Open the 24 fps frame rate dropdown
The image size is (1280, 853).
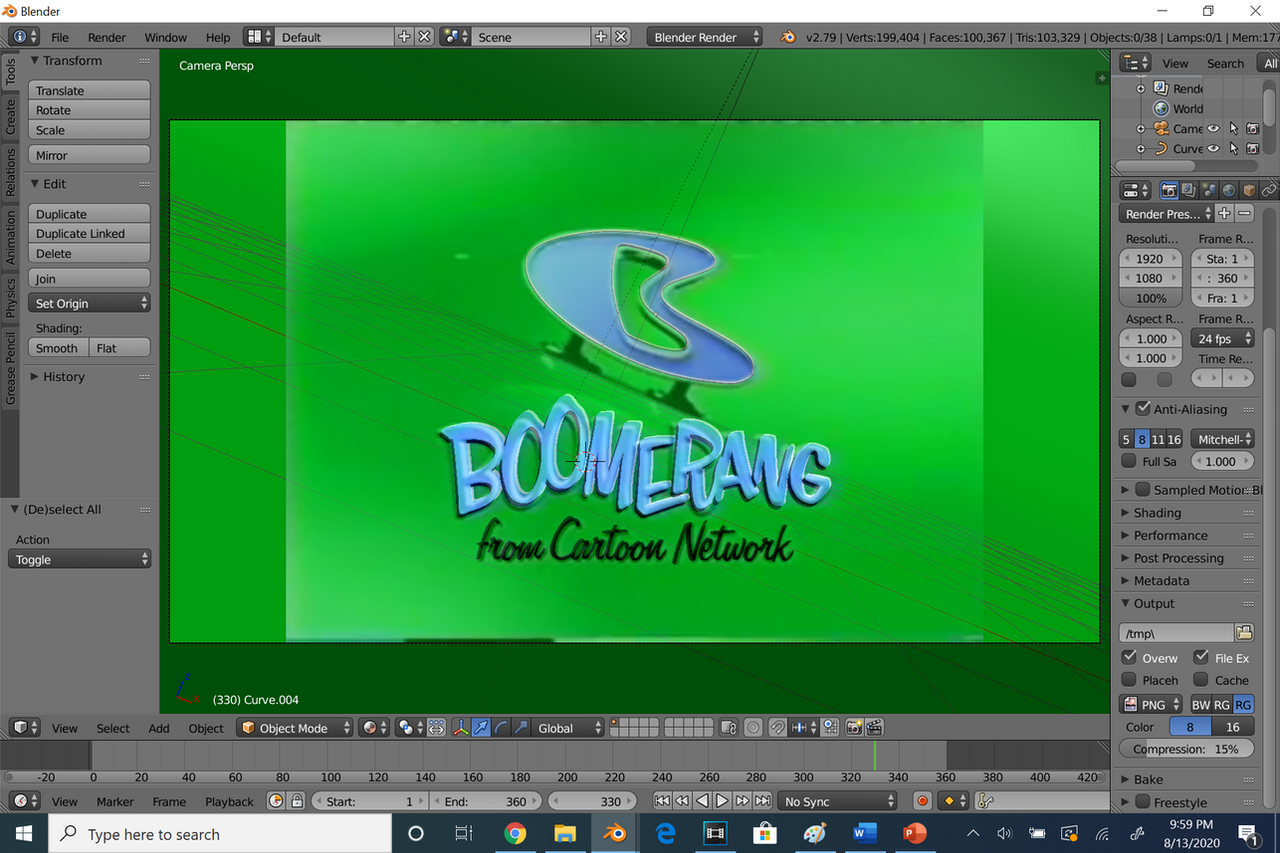coord(1222,338)
